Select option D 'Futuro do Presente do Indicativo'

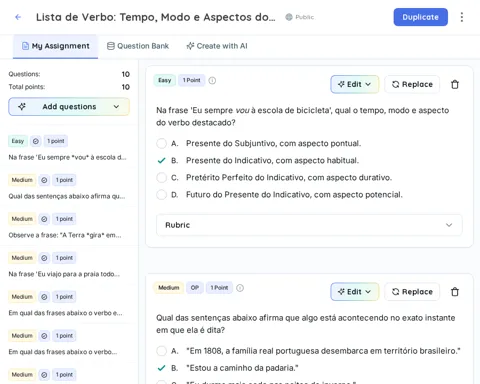(x=162, y=194)
